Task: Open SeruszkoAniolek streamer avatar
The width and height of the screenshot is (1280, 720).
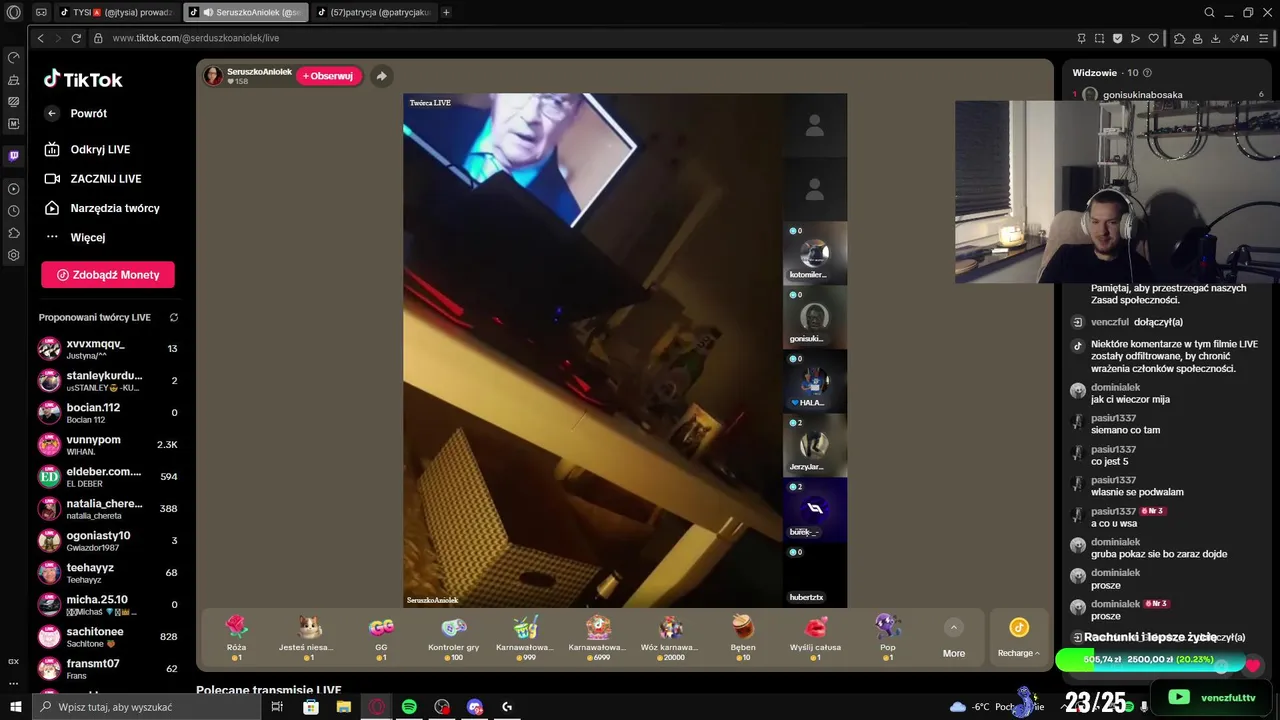Action: tap(213, 76)
